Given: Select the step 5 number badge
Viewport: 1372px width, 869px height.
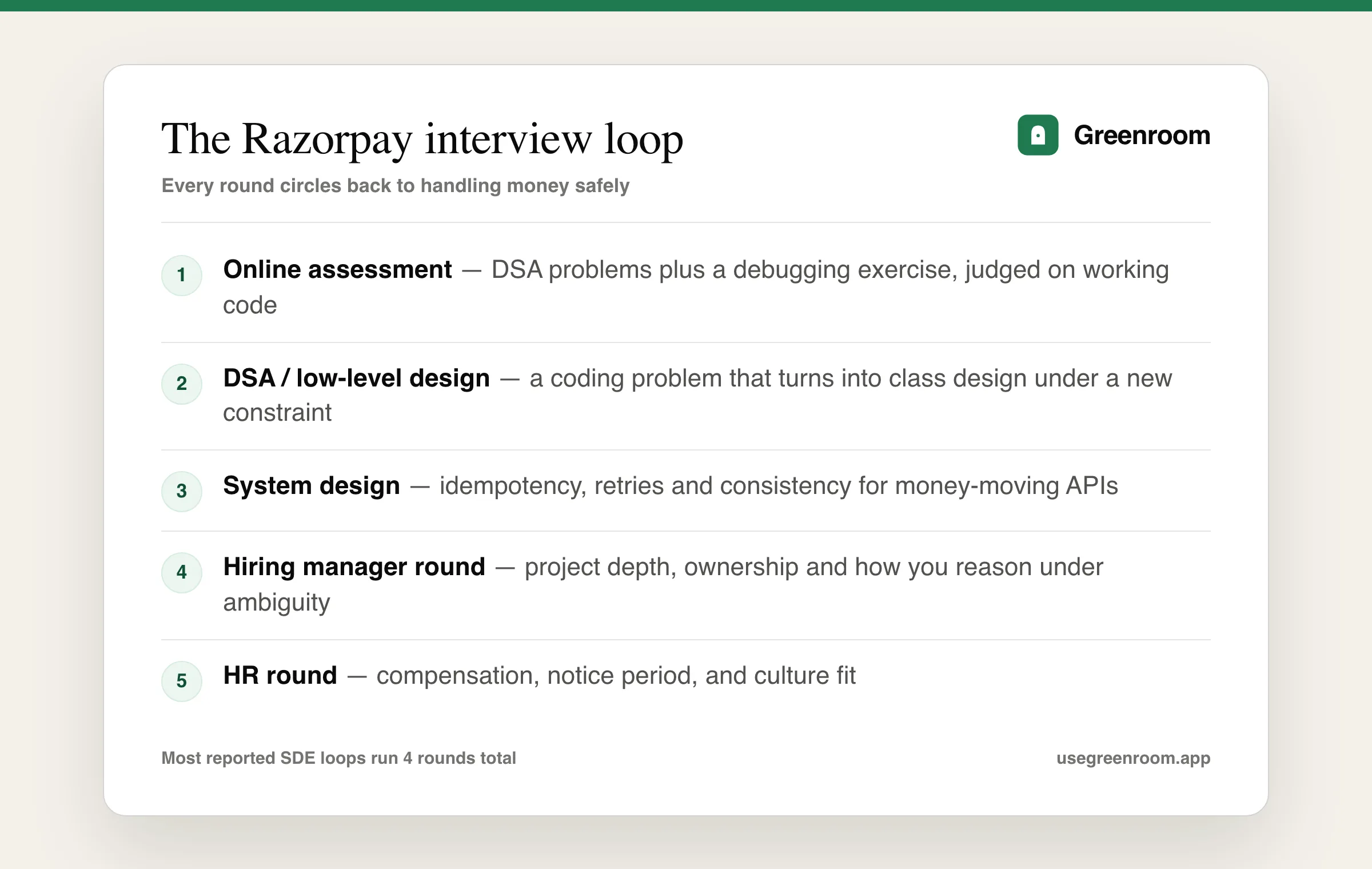Looking at the screenshot, I should (182, 681).
